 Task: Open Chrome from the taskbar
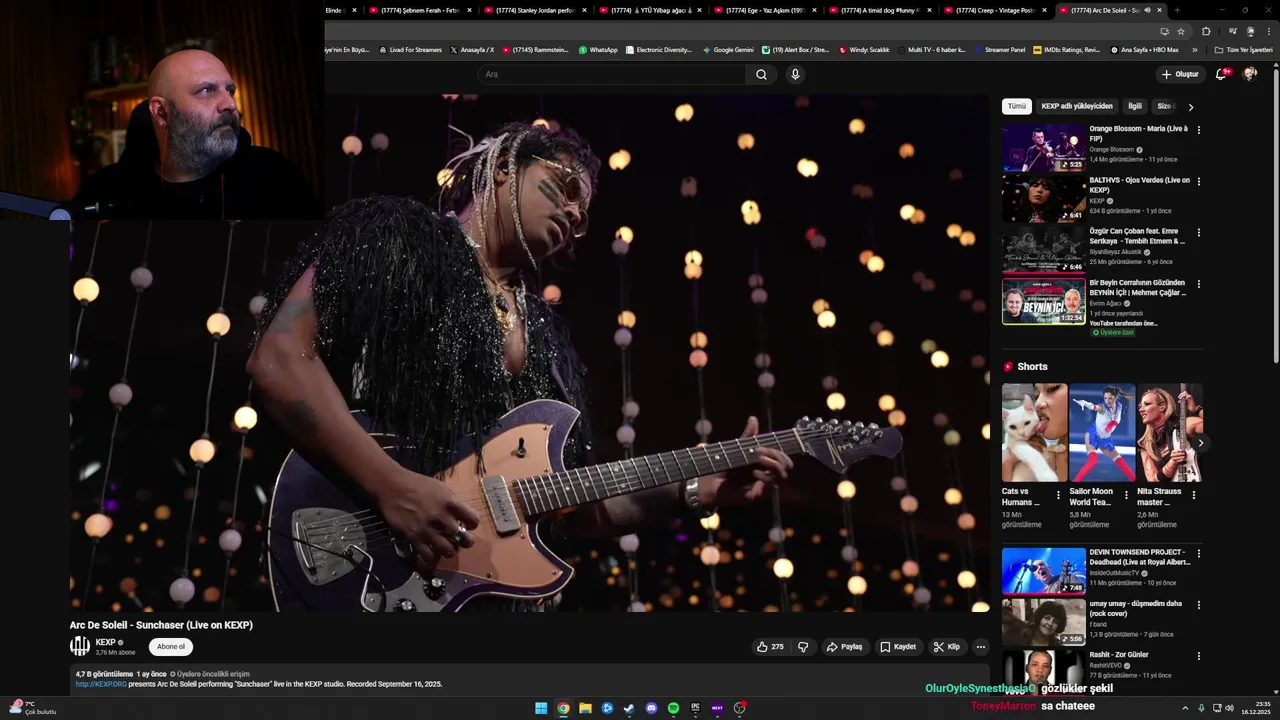coord(563,708)
